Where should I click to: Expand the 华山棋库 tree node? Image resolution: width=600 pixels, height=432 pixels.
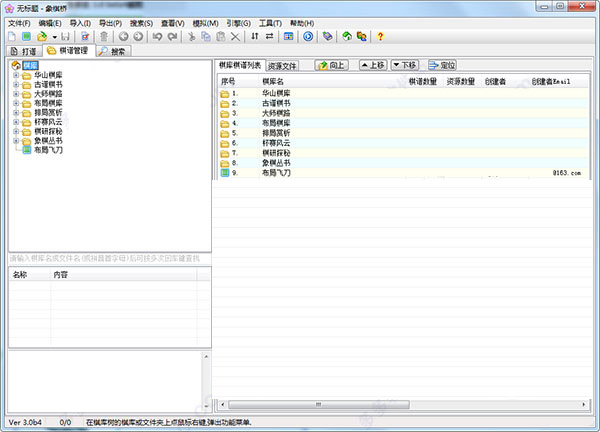[x=15, y=75]
